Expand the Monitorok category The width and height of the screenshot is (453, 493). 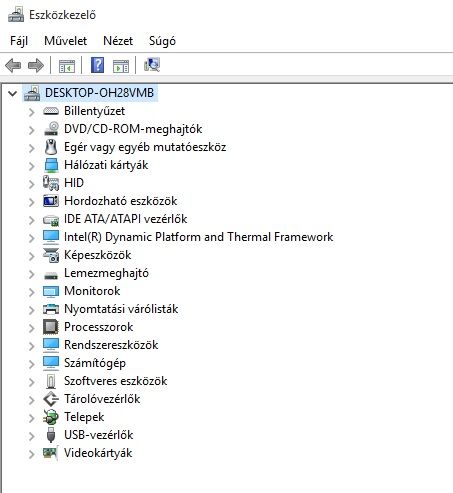(x=31, y=292)
